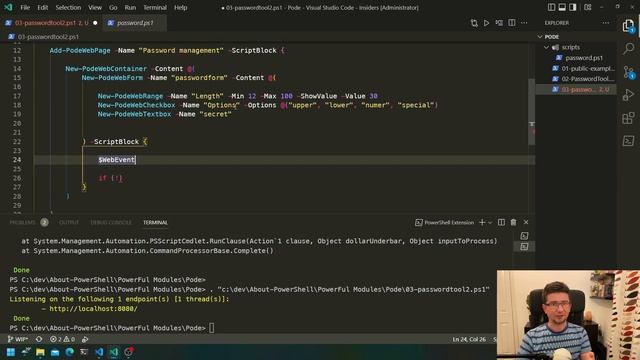
Task: Switch to VS Code Insiders in taskbar
Action: tap(114, 352)
